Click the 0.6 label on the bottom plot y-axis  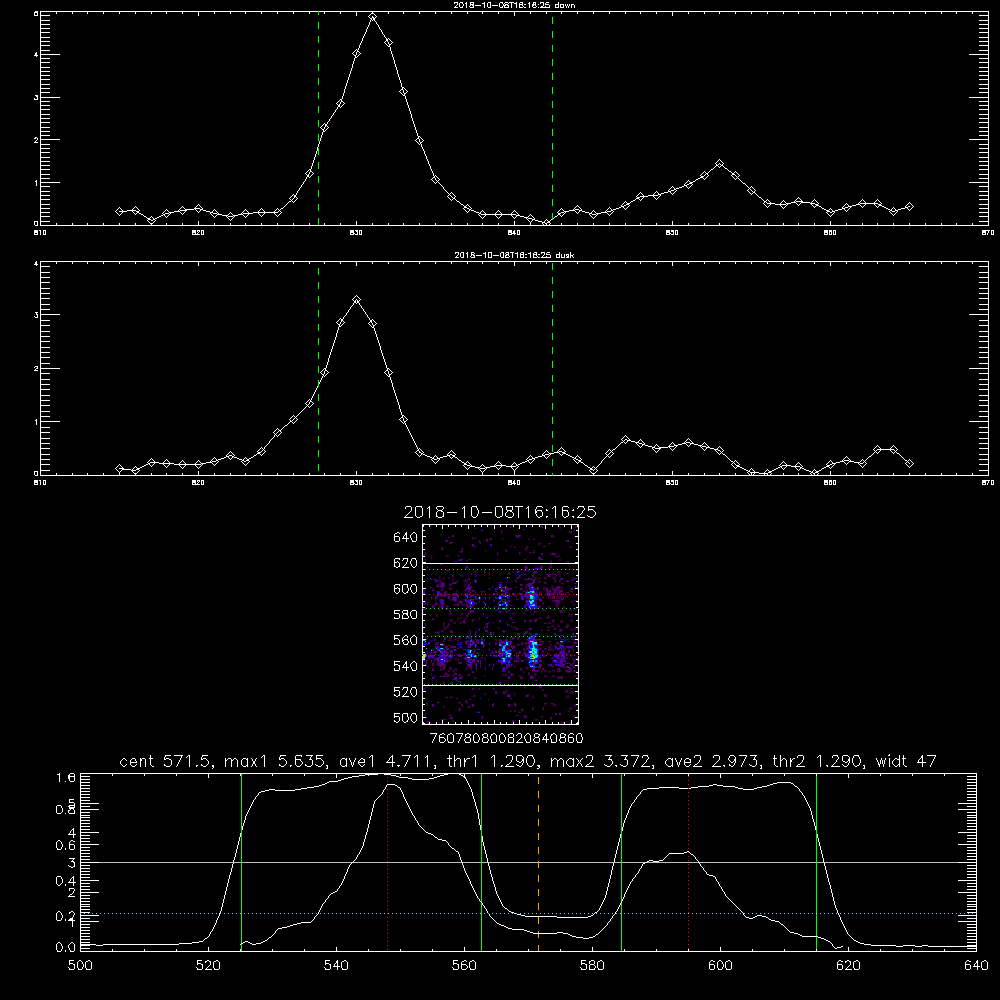66,845
